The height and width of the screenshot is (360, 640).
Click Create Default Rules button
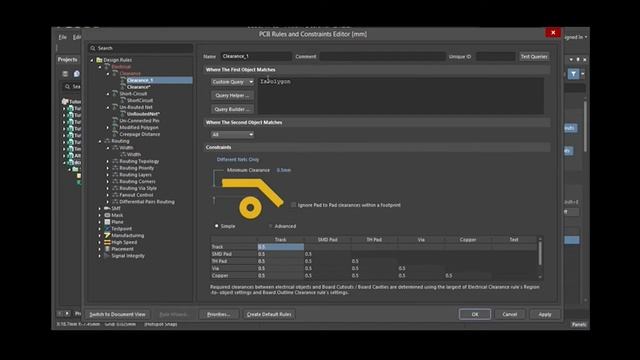269,314
